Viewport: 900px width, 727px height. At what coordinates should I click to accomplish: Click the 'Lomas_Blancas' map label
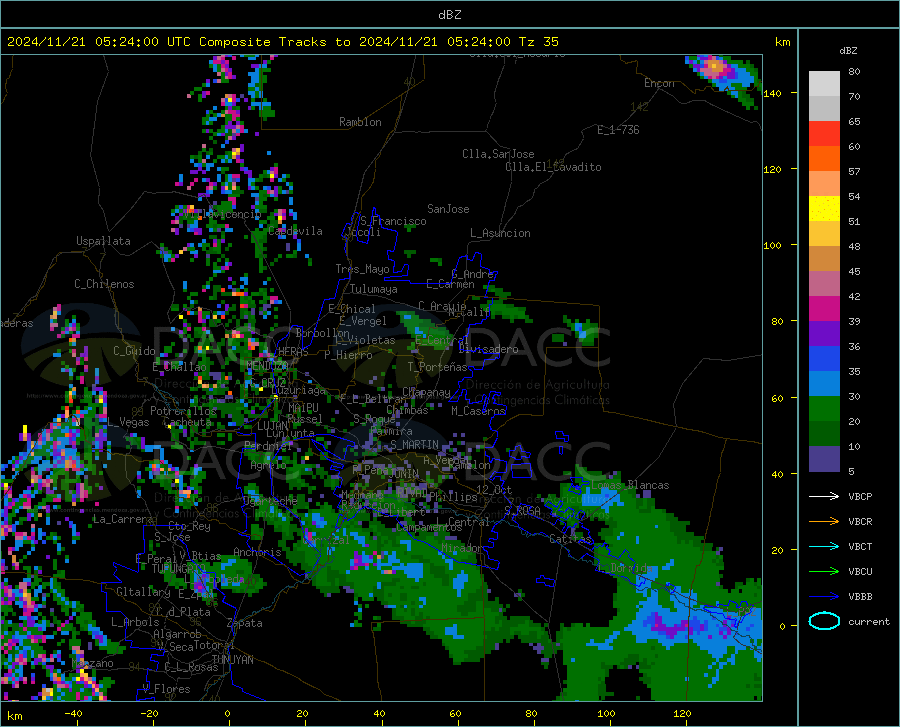coord(630,485)
